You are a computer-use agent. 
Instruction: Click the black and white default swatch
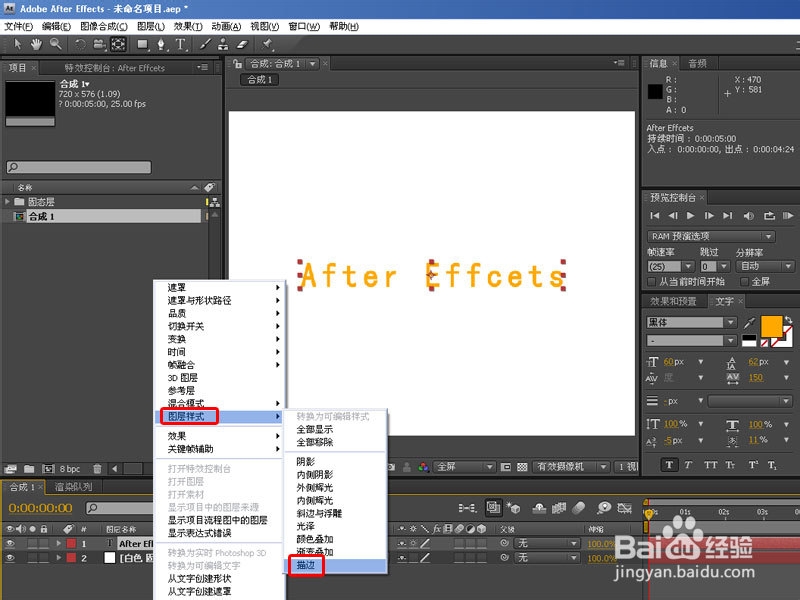click(749, 340)
